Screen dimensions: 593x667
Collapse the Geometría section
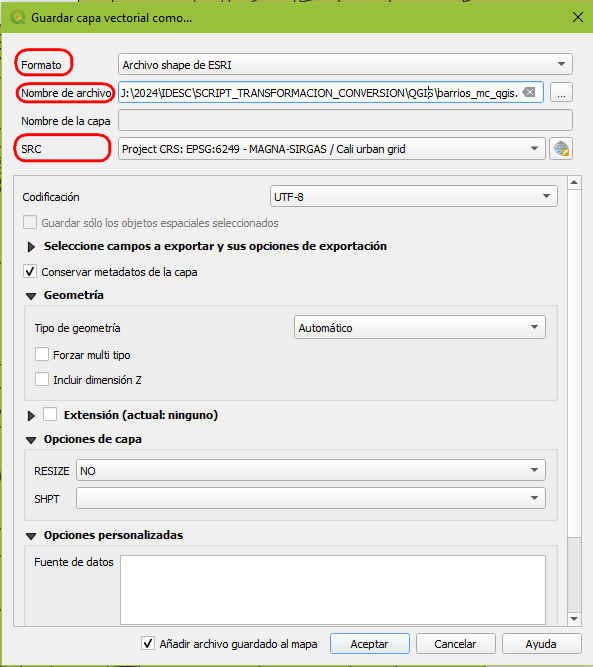31,296
